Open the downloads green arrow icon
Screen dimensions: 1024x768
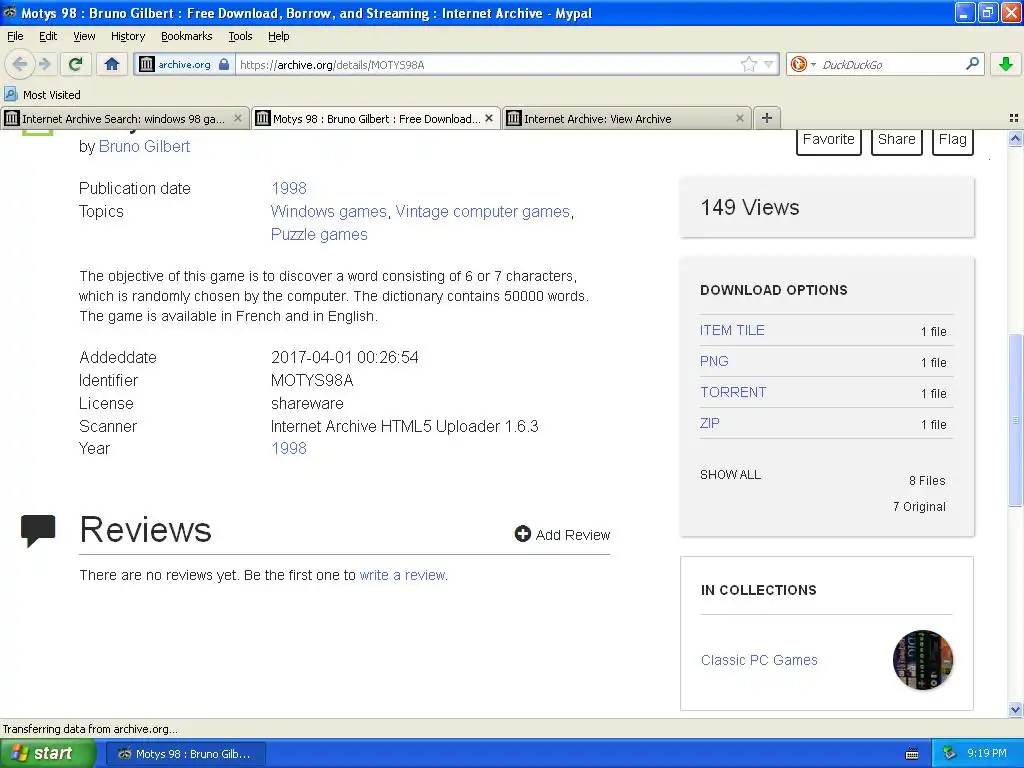point(1006,64)
